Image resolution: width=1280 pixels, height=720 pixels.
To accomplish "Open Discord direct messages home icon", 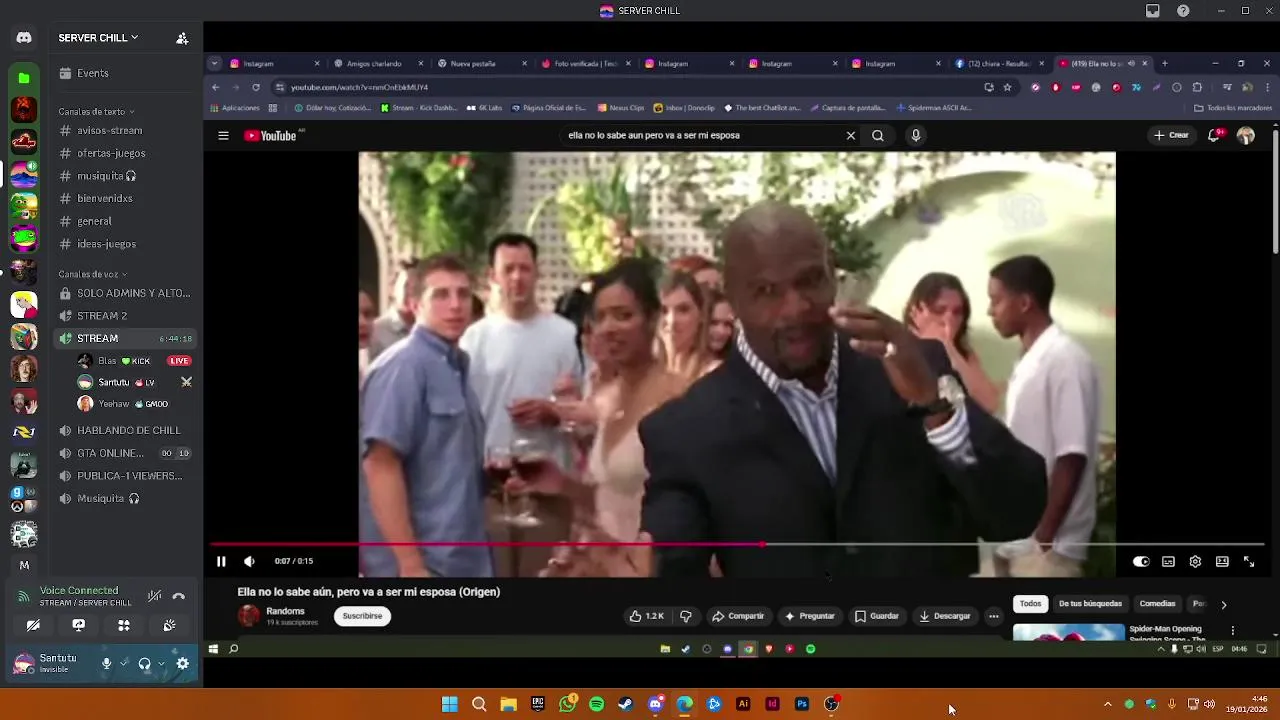I will pyautogui.click(x=24, y=38).
